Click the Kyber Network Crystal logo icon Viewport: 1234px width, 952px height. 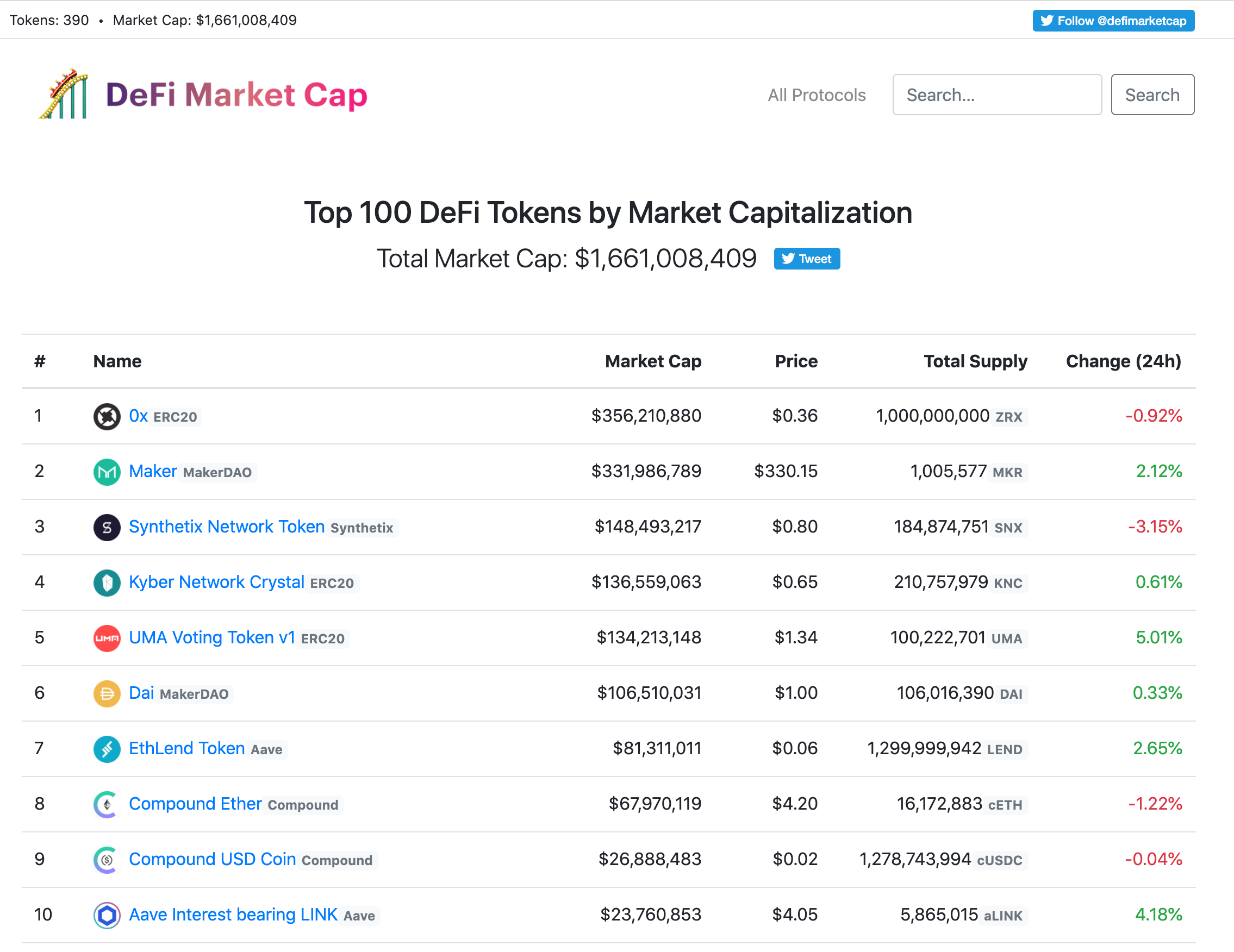tap(107, 583)
